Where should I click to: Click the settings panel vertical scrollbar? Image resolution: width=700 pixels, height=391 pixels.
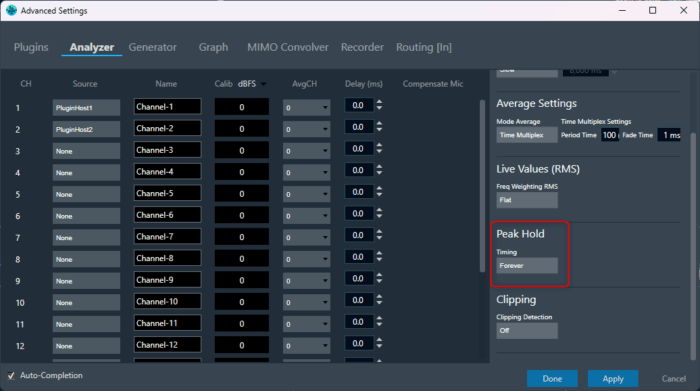tap(693, 245)
